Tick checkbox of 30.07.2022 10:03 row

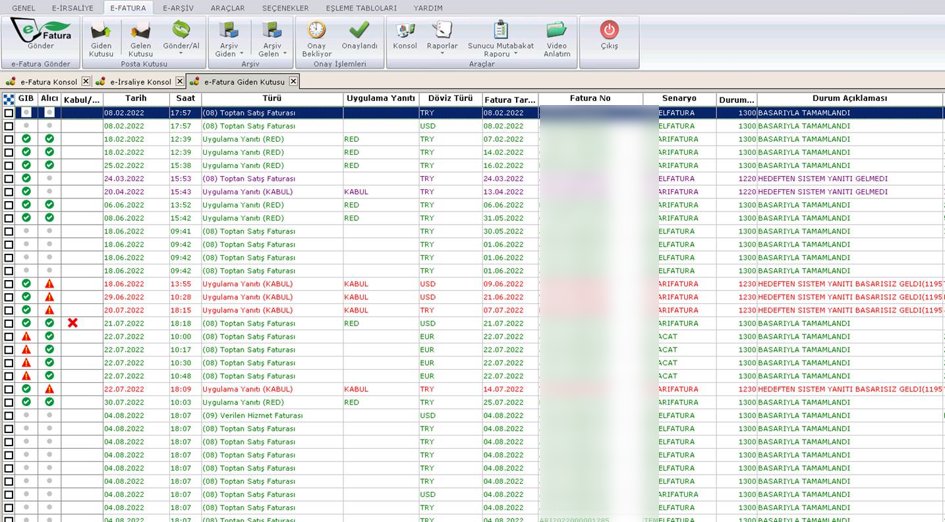click(8, 402)
